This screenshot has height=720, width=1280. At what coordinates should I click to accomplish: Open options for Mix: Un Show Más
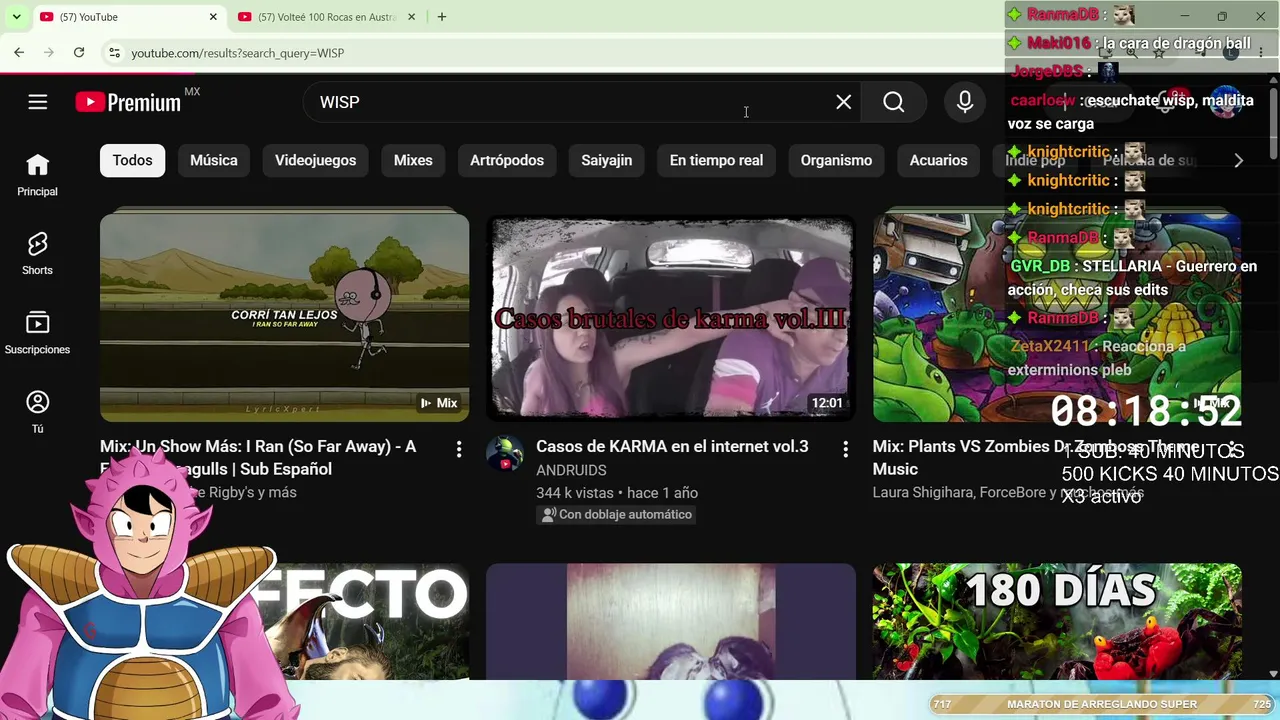(459, 450)
